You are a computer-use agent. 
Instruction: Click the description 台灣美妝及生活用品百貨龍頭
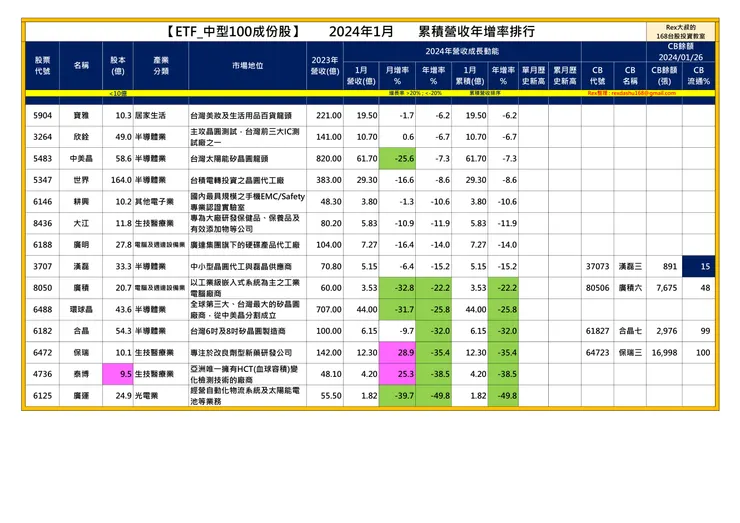click(241, 115)
